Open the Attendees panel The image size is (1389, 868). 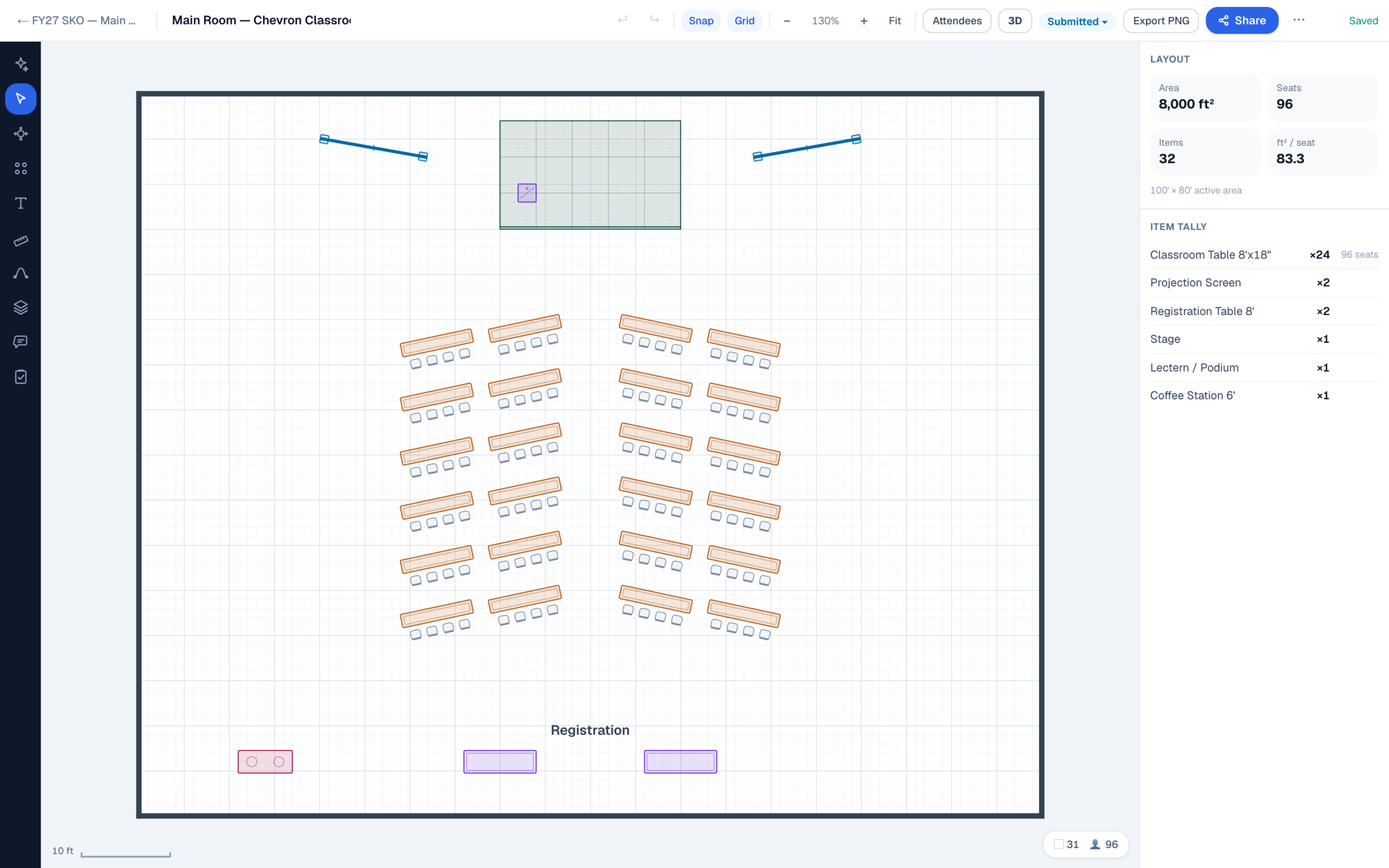pyautogui.click(x=957, y=21)
